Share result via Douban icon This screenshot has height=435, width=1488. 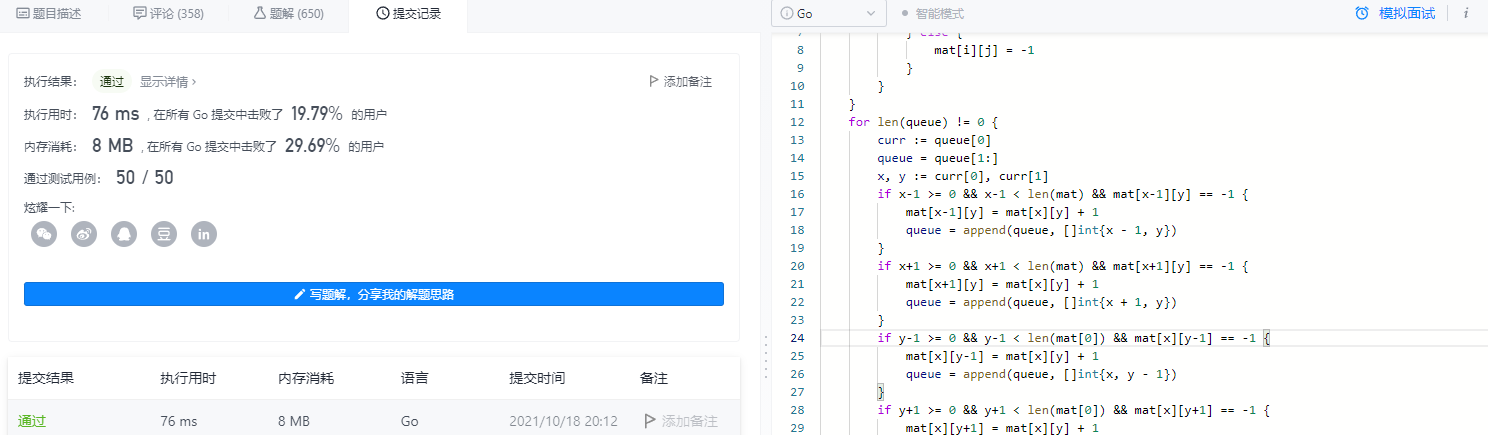pos(164,234)
